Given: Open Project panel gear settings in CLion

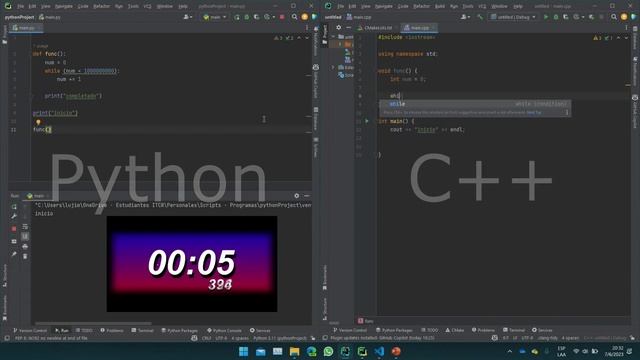Looking at the screenshot, I should (338, 28).
